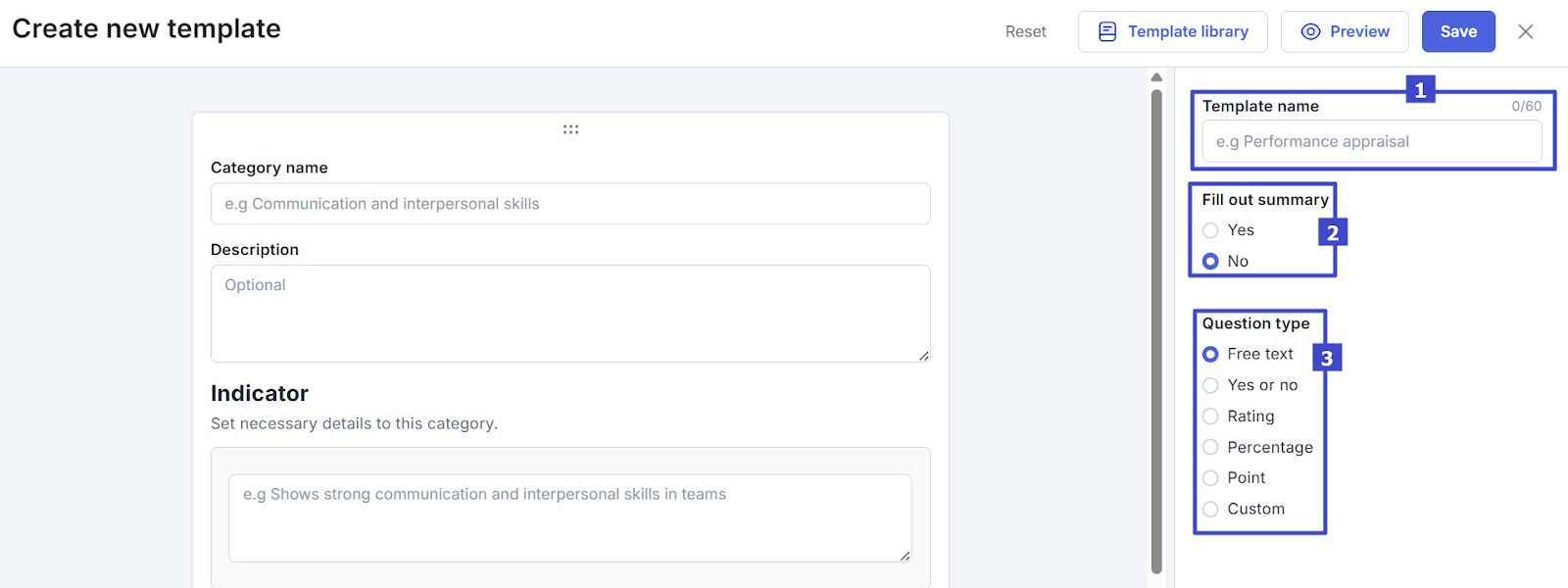Choose Free text question type
This screenshot has height=588, width=1568.
[x=1211, y=354]
